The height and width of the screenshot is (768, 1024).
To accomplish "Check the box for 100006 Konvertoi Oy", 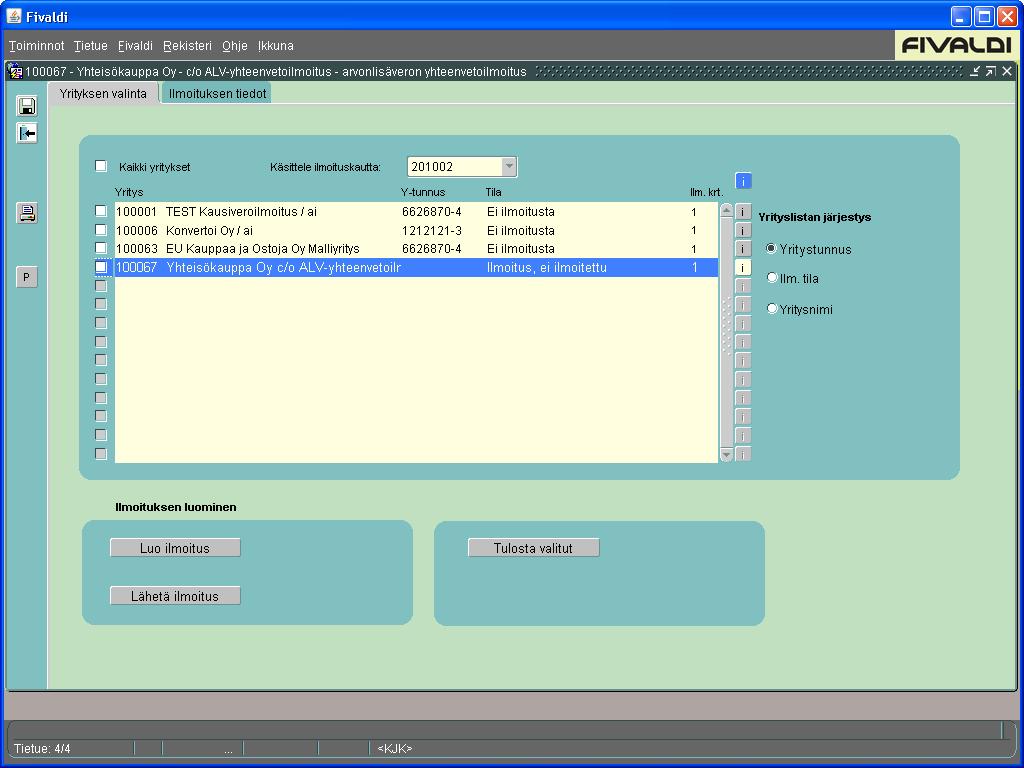I will (101, 230).
